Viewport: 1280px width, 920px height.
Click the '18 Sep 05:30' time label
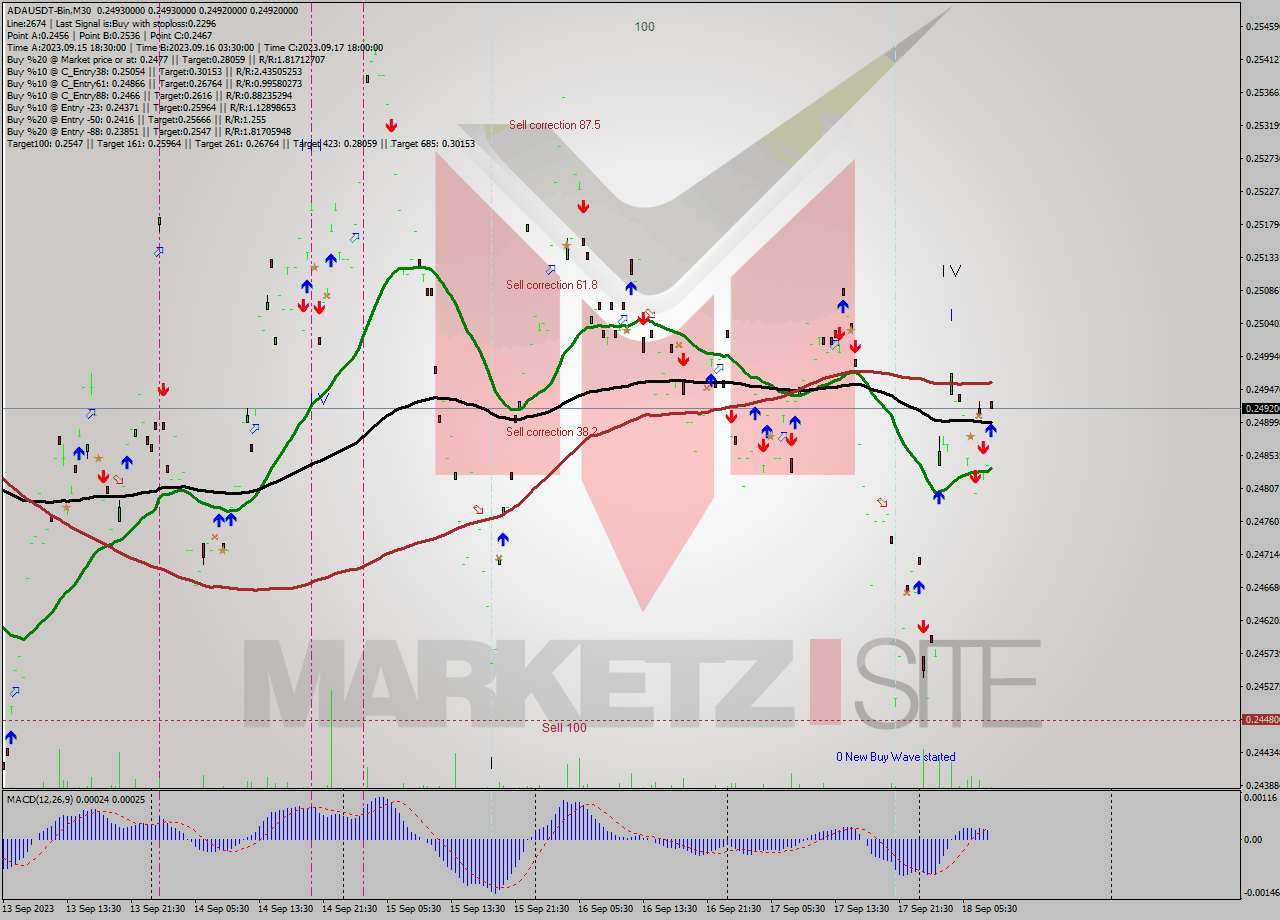pyautogui.click(x=990, y=909)
